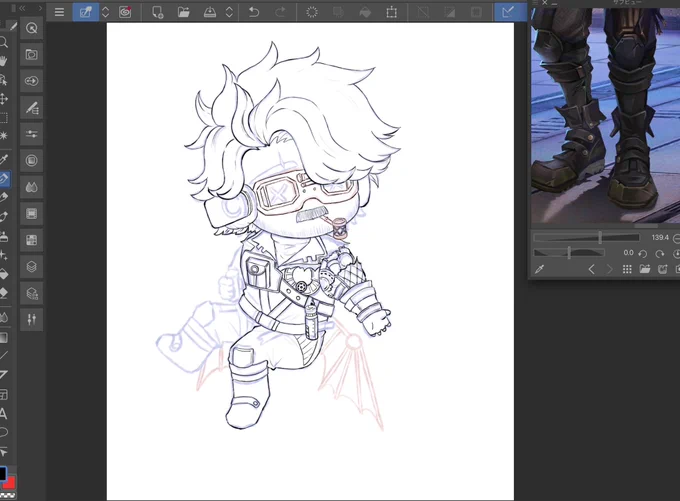Clear with the dotted circle icon
680x501 pixels.
point(311,12)
